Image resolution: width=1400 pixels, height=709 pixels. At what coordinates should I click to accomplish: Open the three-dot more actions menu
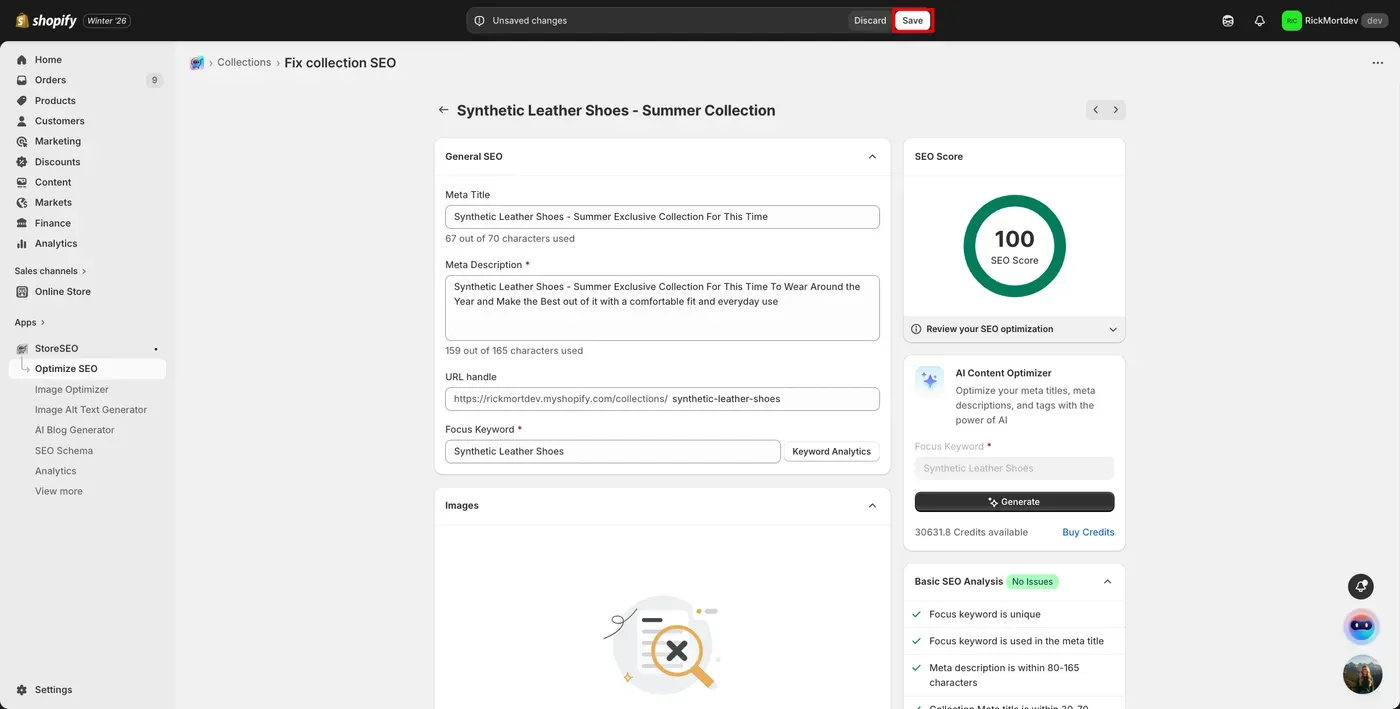point(1377,63)
